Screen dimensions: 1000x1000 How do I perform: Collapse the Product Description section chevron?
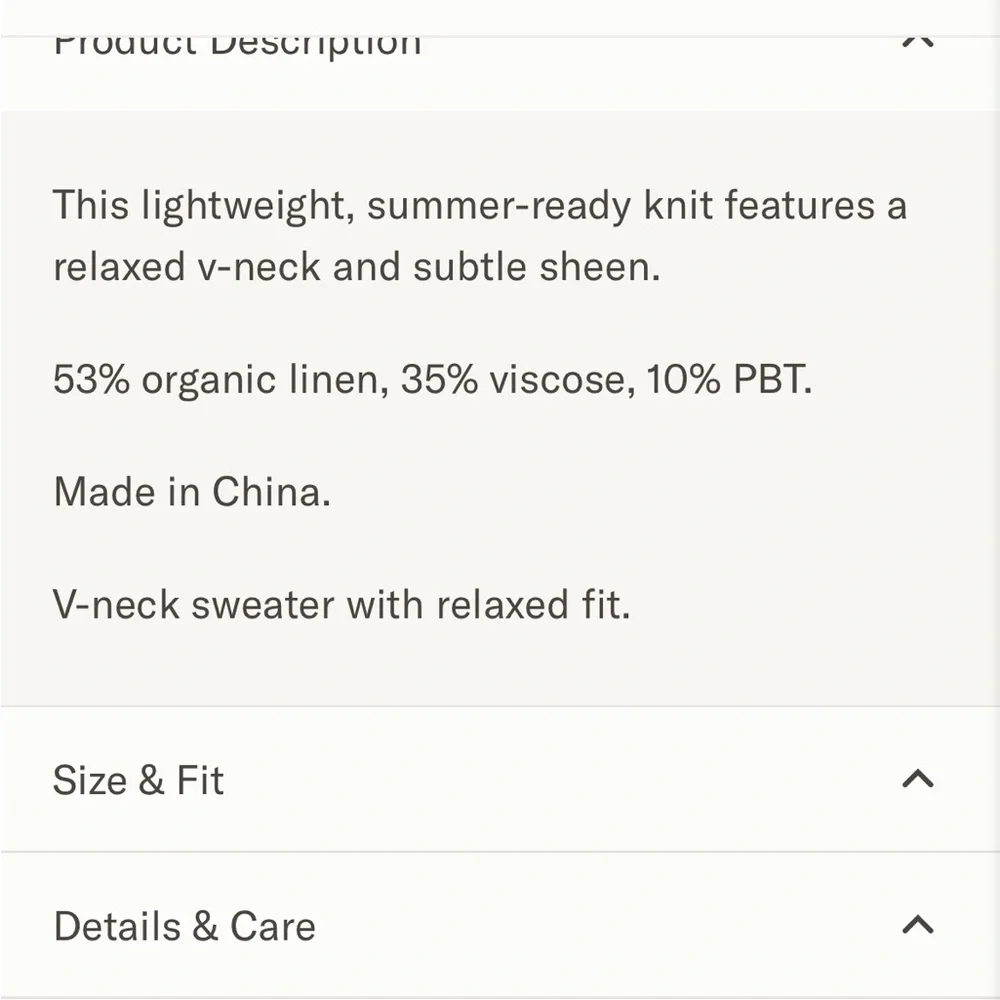point(918,42)
